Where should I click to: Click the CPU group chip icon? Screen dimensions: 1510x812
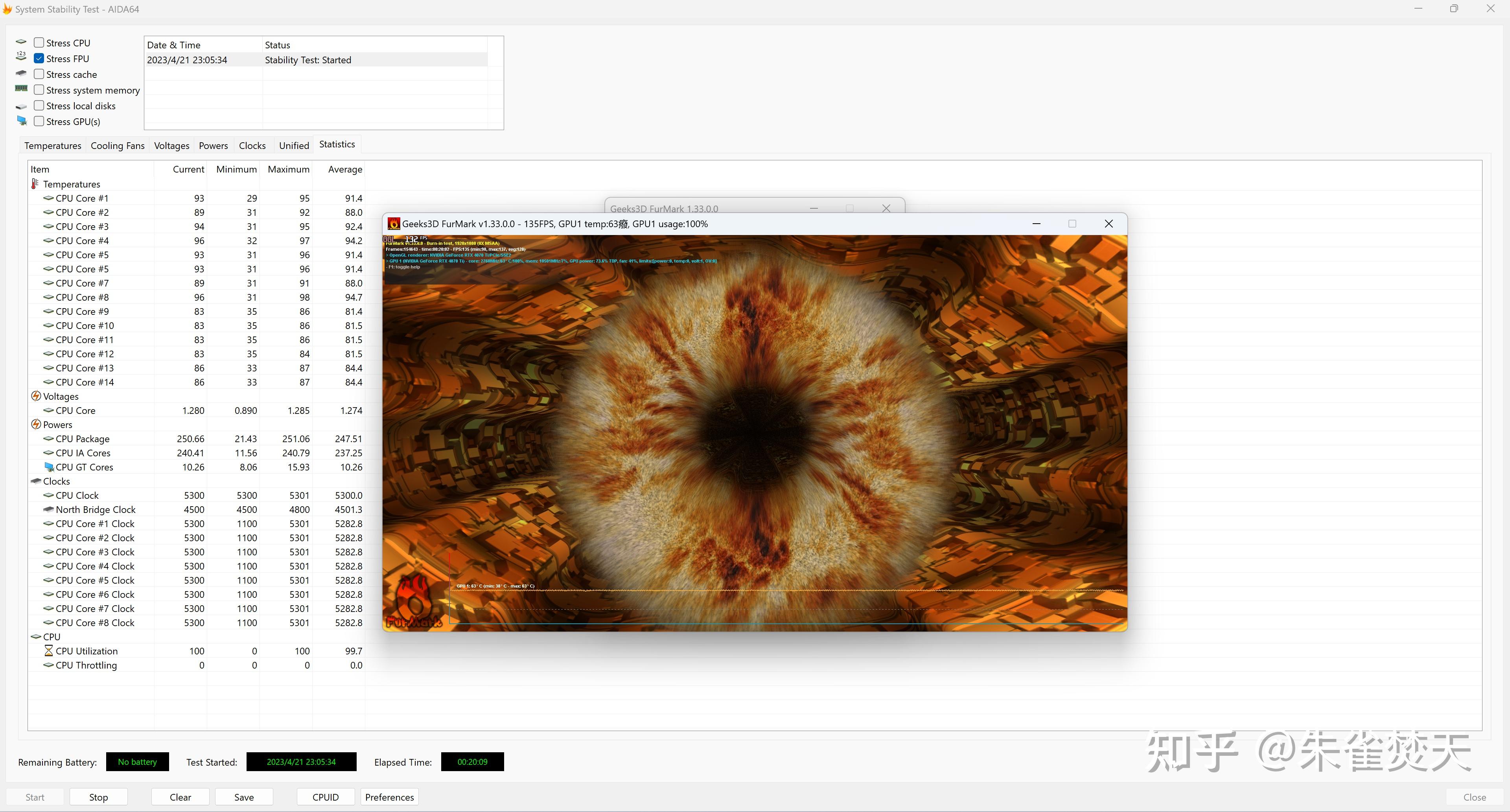36,637
